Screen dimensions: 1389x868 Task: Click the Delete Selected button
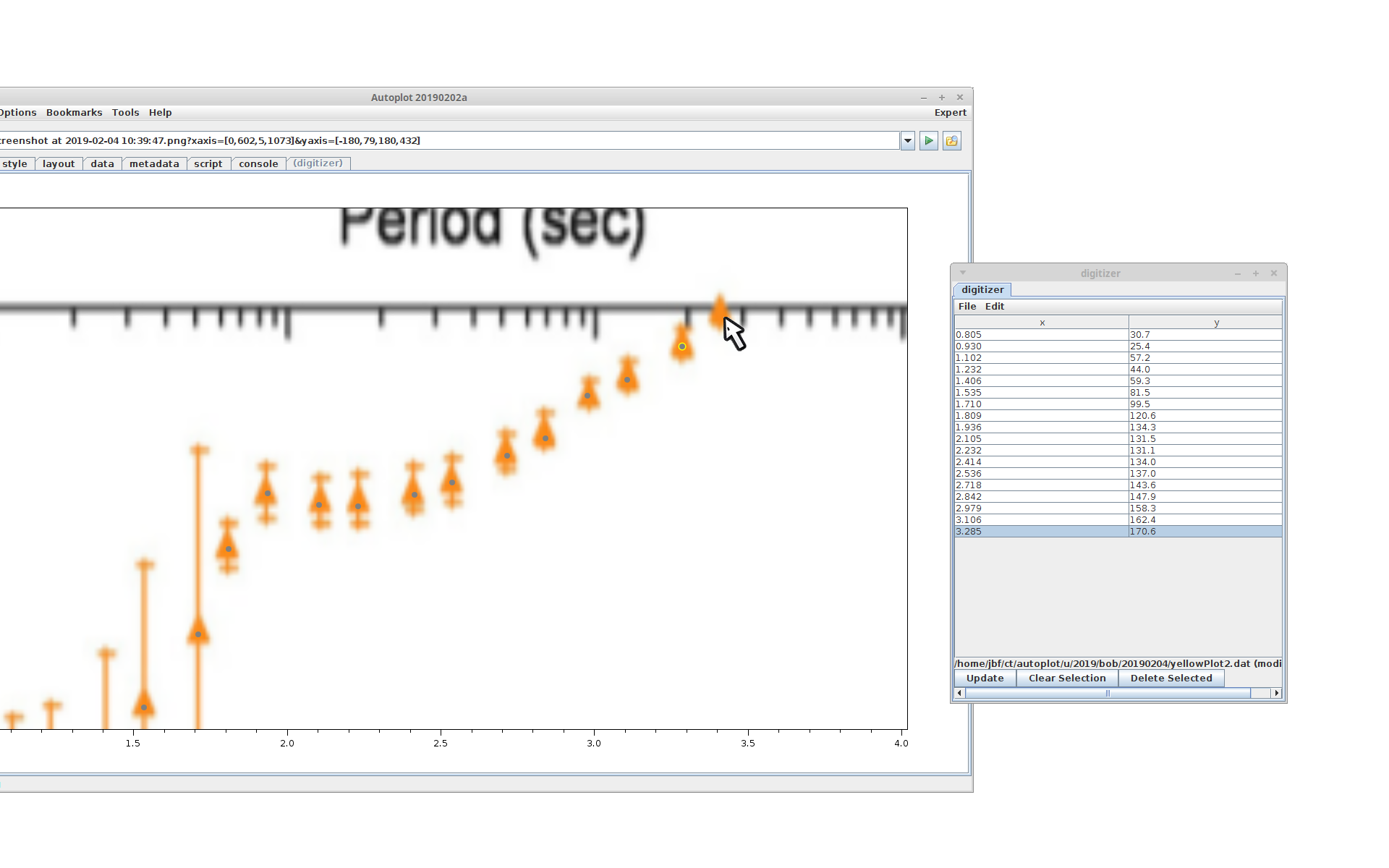[1171, 678]
